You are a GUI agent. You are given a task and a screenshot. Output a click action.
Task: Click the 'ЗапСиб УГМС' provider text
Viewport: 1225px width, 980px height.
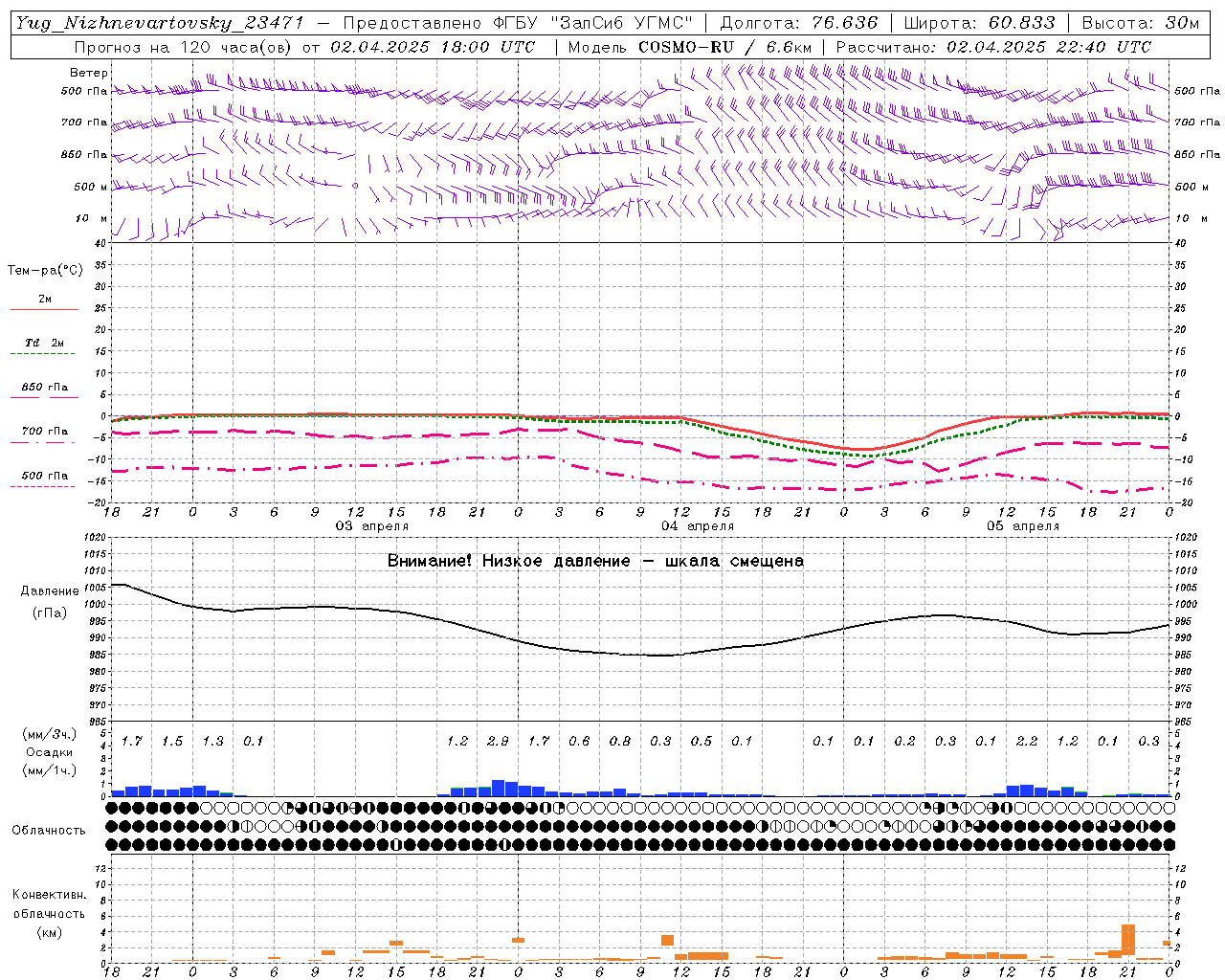(621, 23)
